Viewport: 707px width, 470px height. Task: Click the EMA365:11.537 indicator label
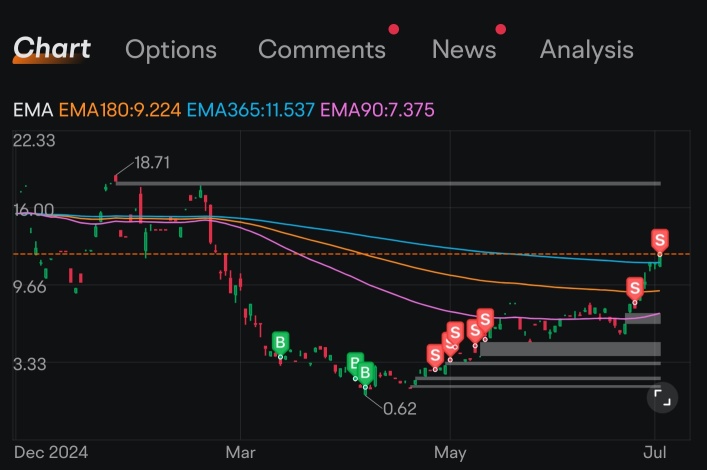251,110
